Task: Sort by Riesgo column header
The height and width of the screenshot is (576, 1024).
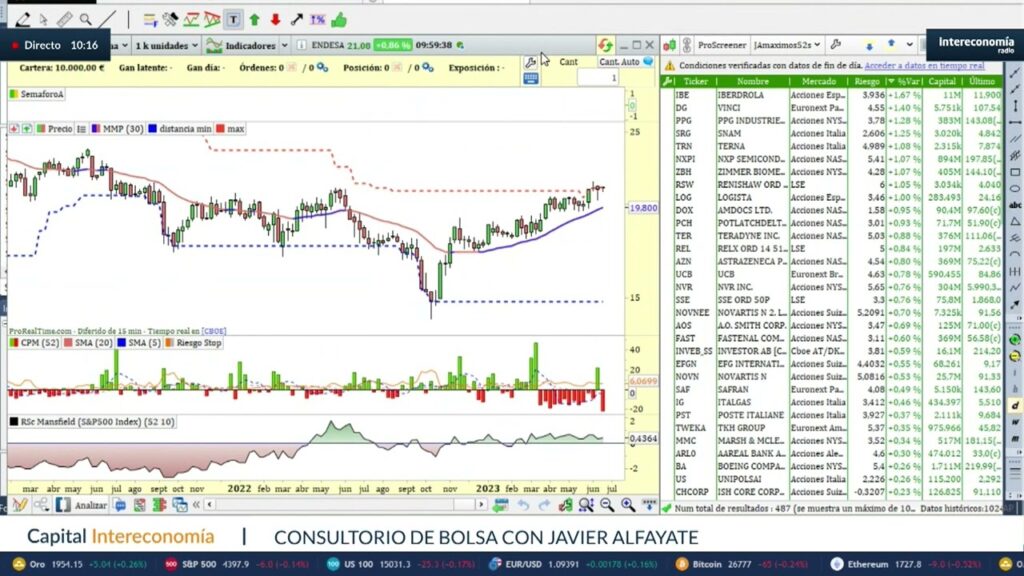Action: [867, 82]
